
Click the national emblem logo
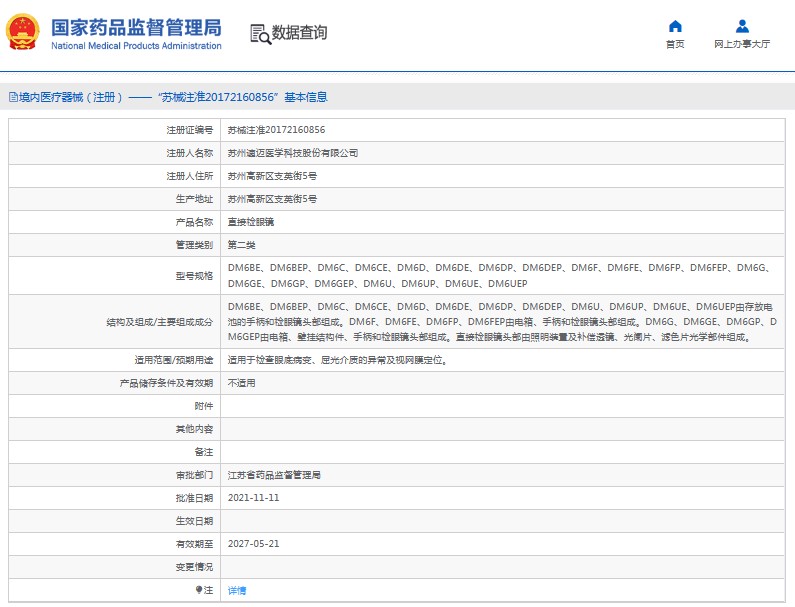click(x=22, y=32)
